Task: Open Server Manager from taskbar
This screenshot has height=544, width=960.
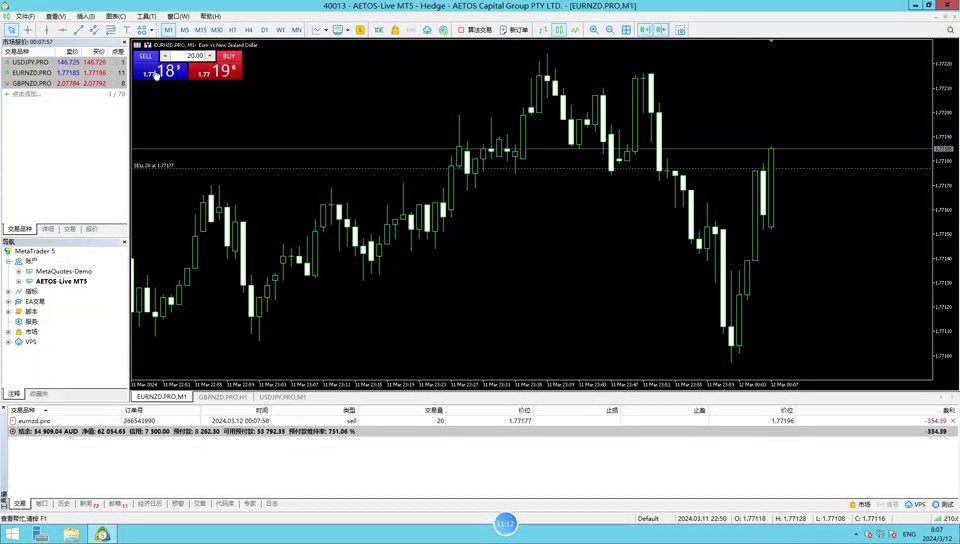Action: click(41, 534)
